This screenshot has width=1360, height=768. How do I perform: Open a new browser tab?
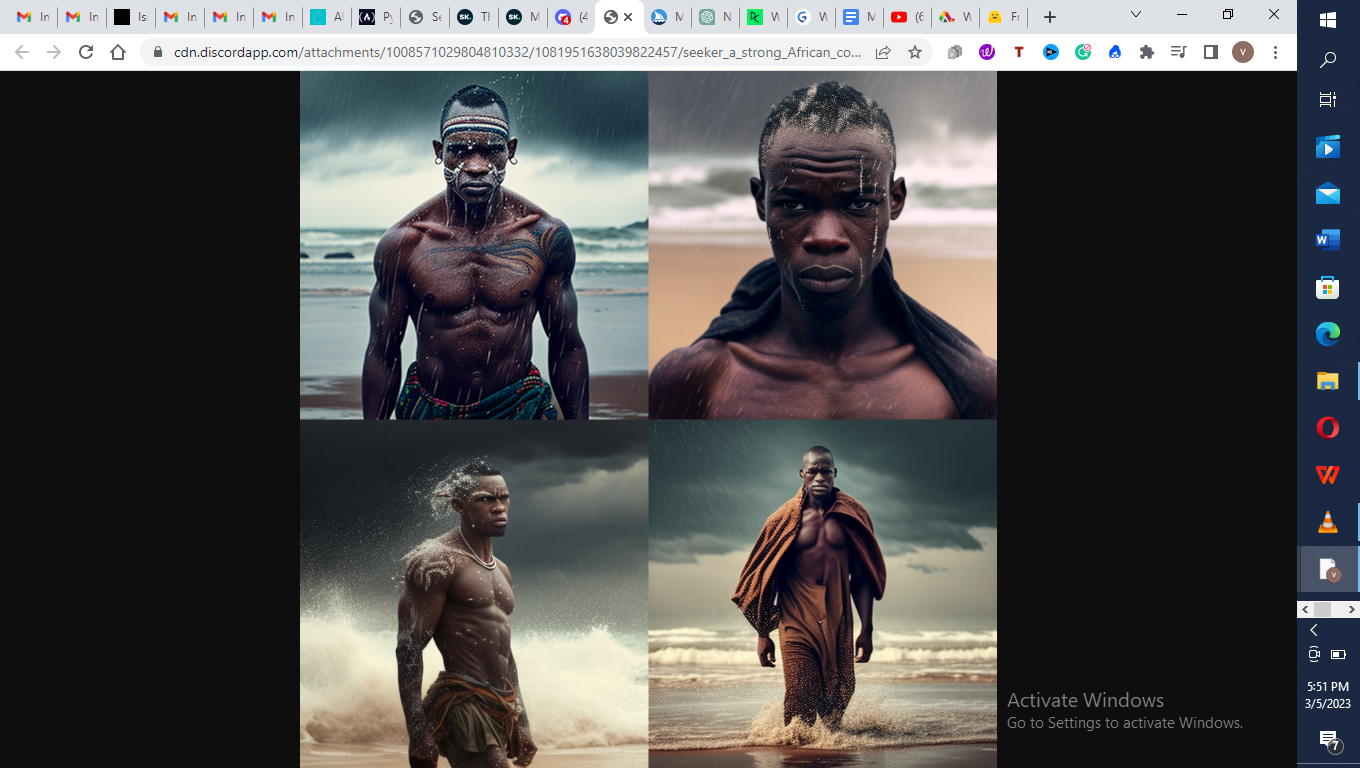coord(1049,17)
